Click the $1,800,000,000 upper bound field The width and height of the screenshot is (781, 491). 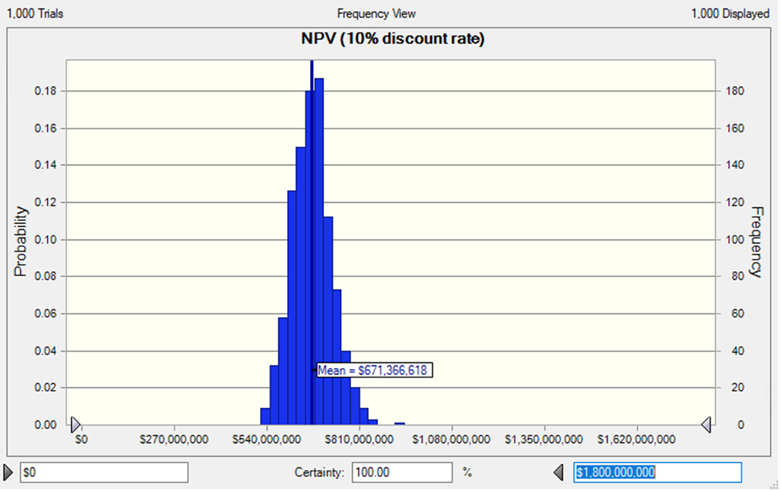657,471
